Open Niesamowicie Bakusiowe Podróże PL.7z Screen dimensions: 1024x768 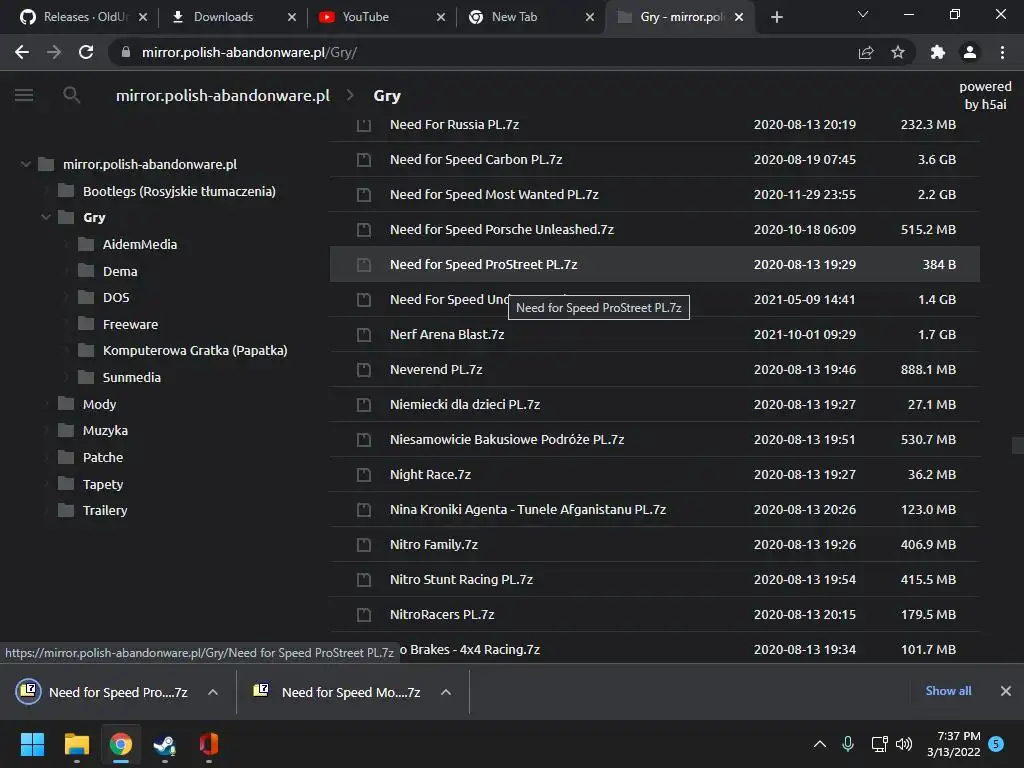pyautogui.click(x=507, y=440)
